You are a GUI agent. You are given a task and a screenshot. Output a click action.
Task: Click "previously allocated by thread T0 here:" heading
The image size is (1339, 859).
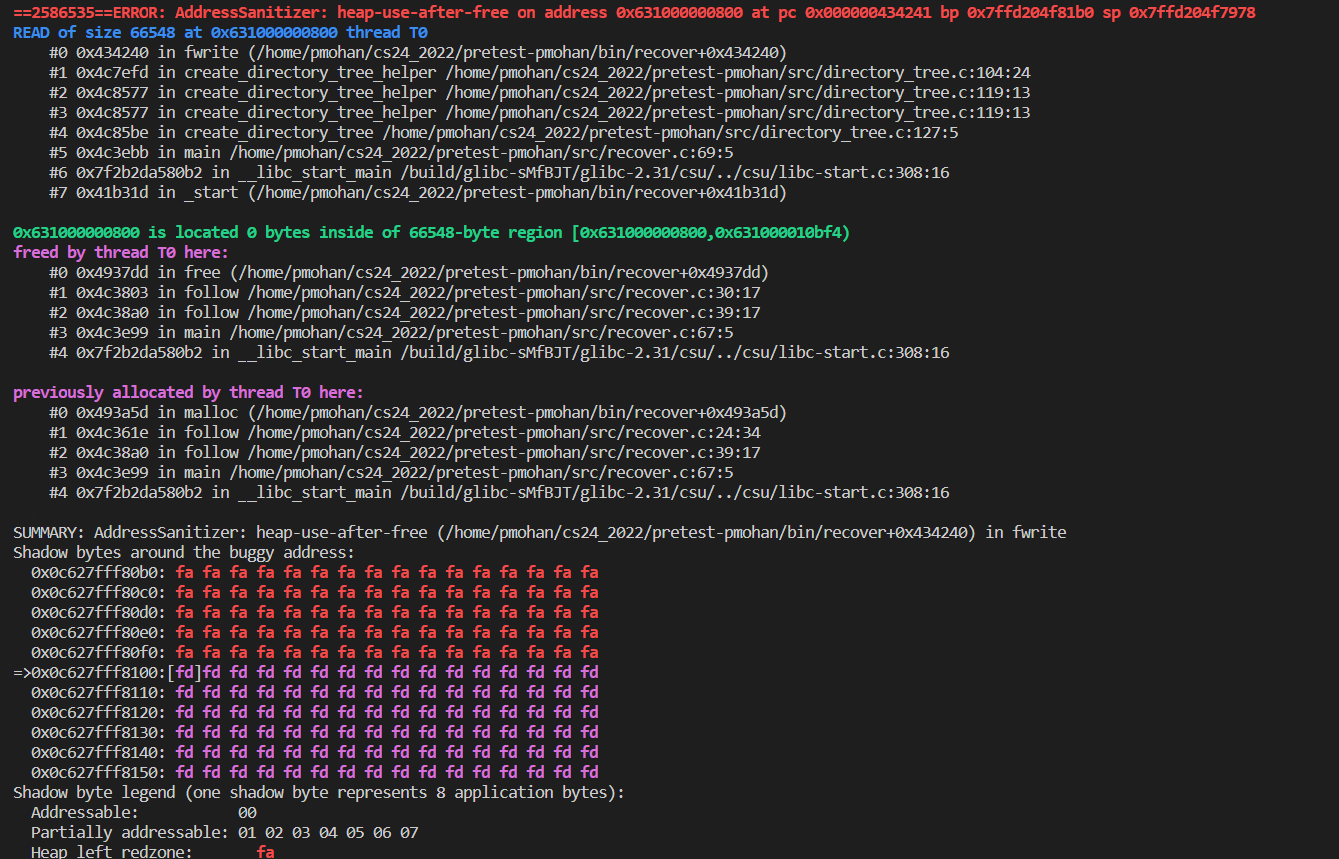[188, 392]
